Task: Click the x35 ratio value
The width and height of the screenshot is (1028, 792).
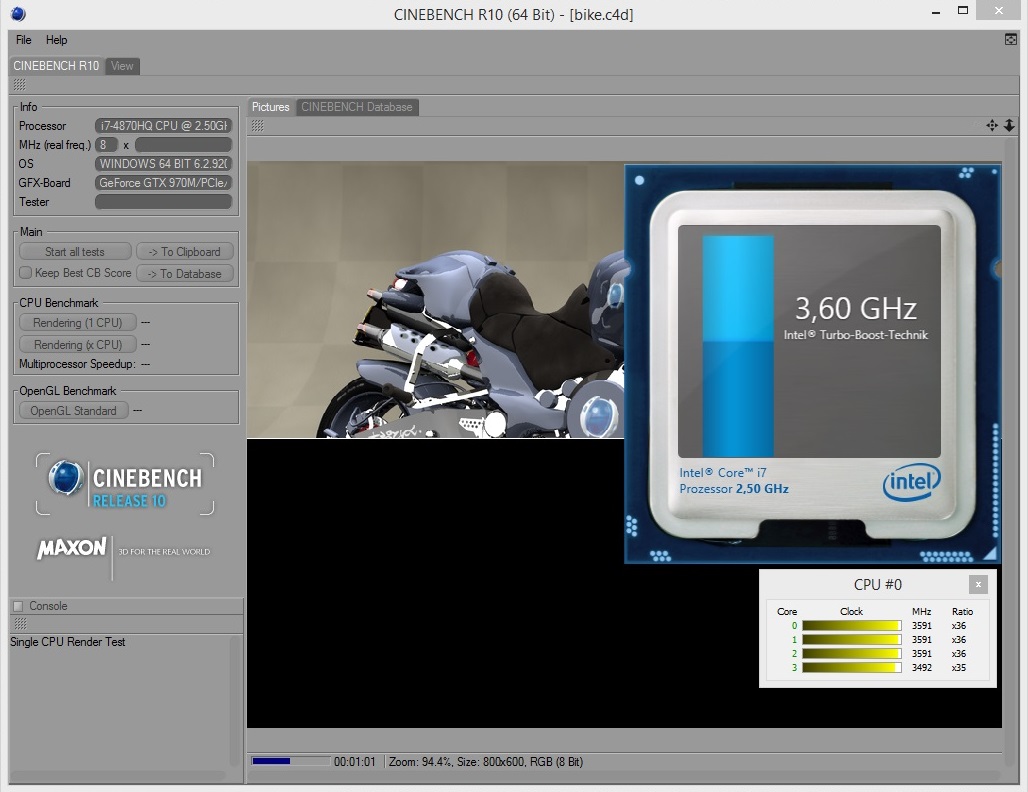Action: click(959, 667)
